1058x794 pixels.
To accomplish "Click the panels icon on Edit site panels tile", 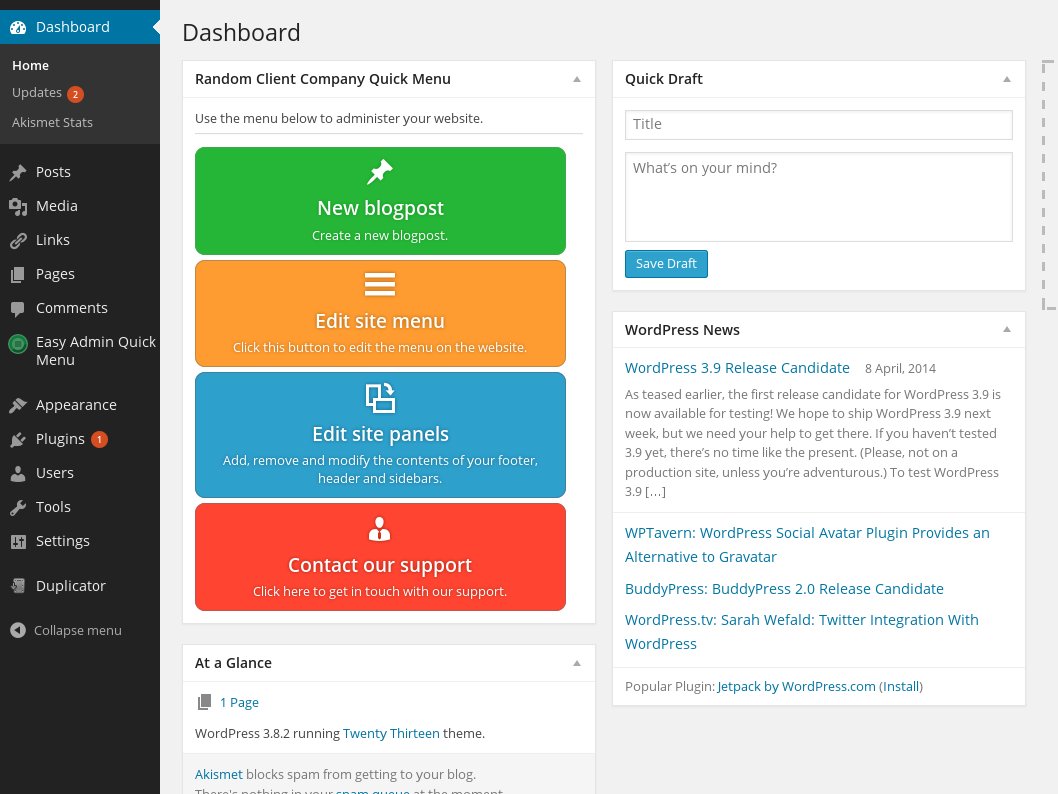I will pos(380,397).
